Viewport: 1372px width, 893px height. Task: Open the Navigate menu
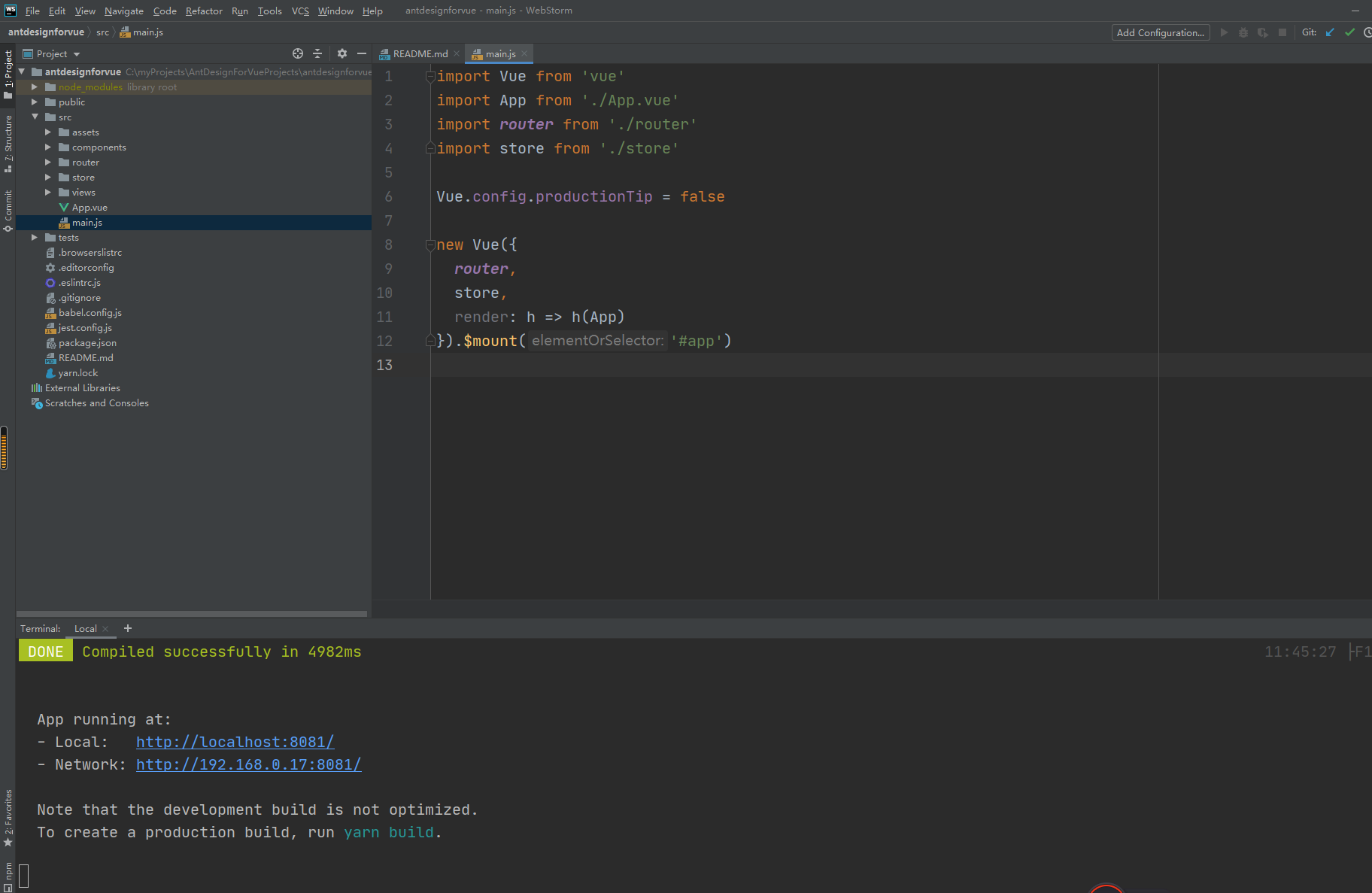pyautogui.click(x=124, y=11)
